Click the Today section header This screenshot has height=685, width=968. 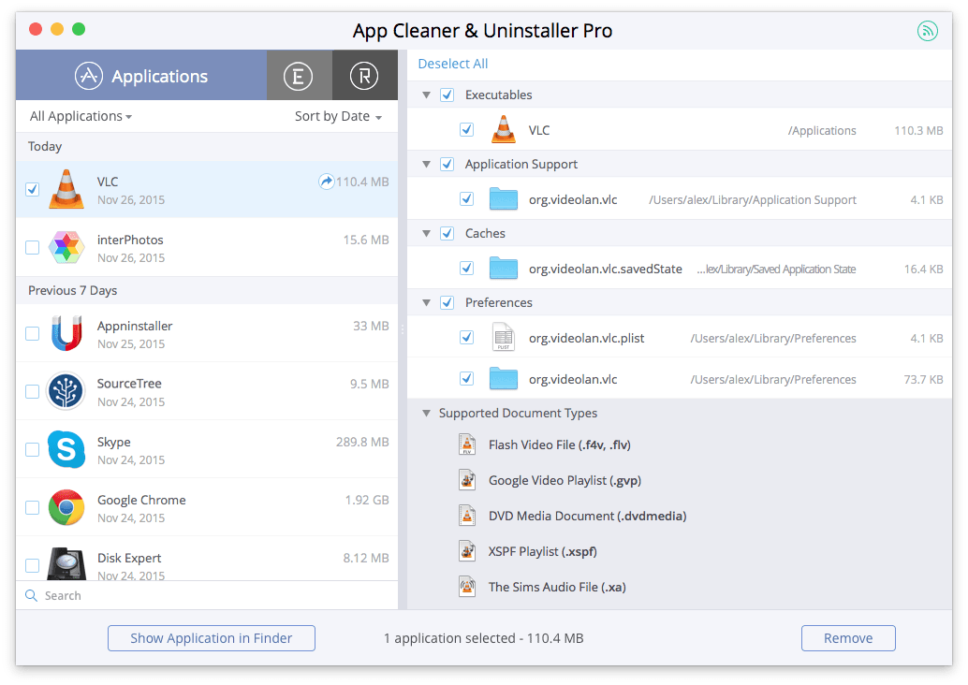tap(207, 147)
